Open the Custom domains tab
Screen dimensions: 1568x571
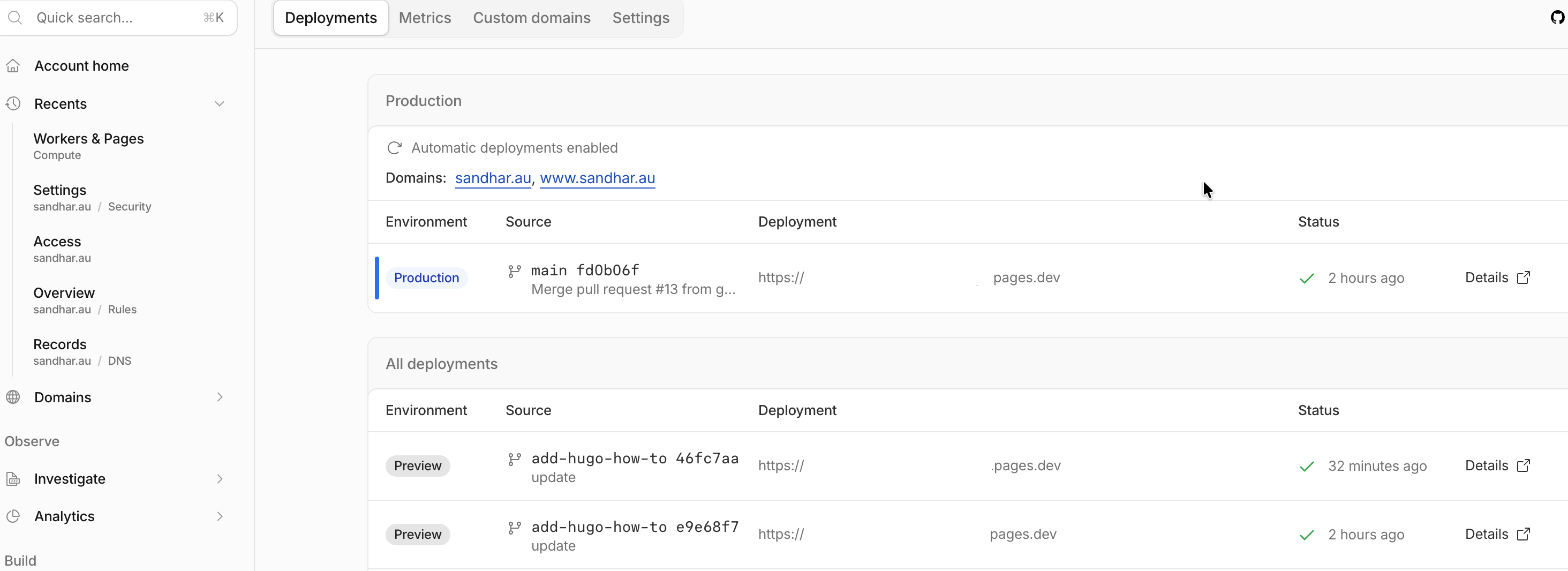click(531, 18)
